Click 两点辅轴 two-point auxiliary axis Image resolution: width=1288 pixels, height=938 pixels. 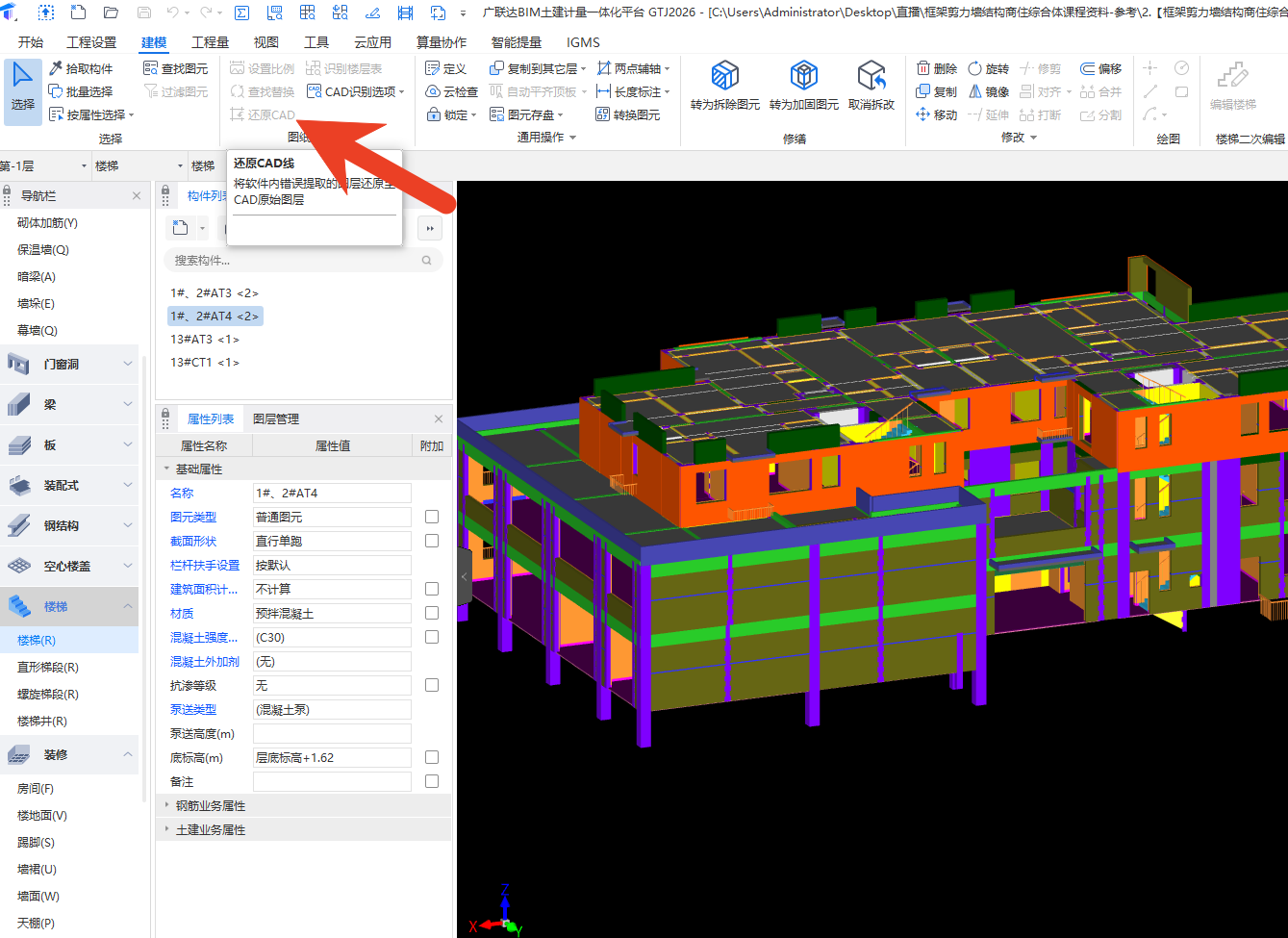click(x=633, y=68)
